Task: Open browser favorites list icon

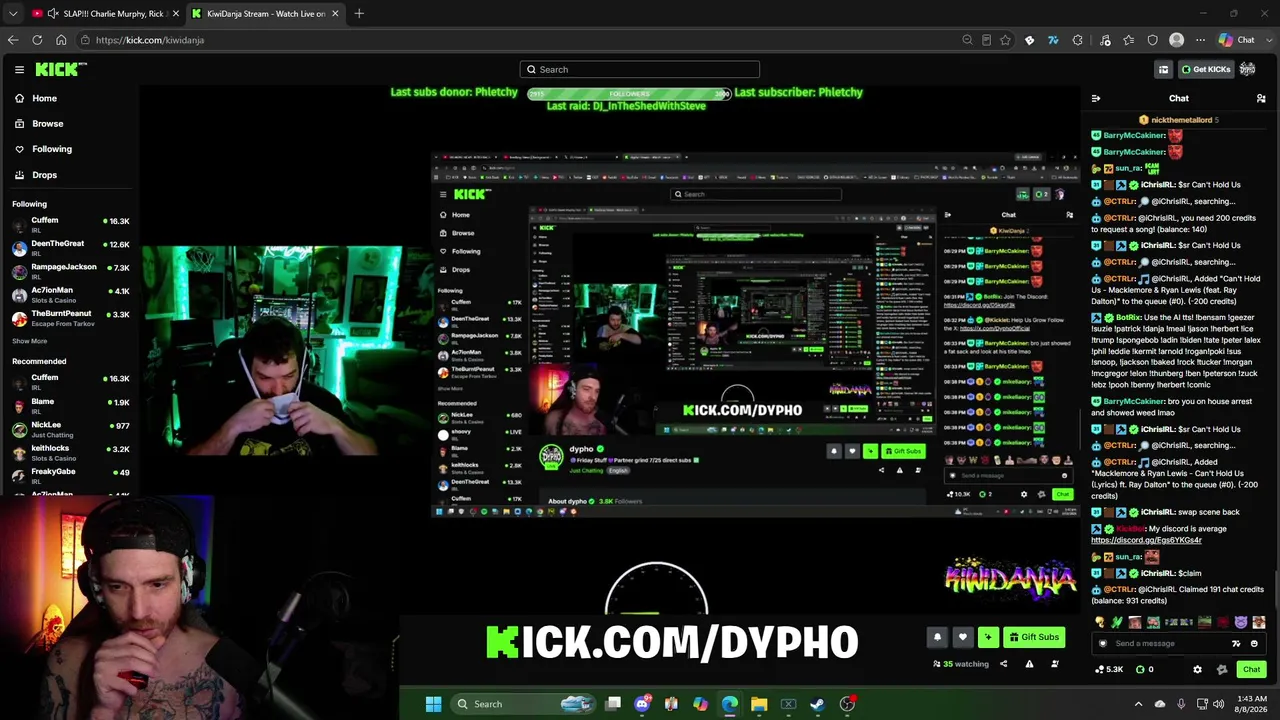Action: point(1129,40)
